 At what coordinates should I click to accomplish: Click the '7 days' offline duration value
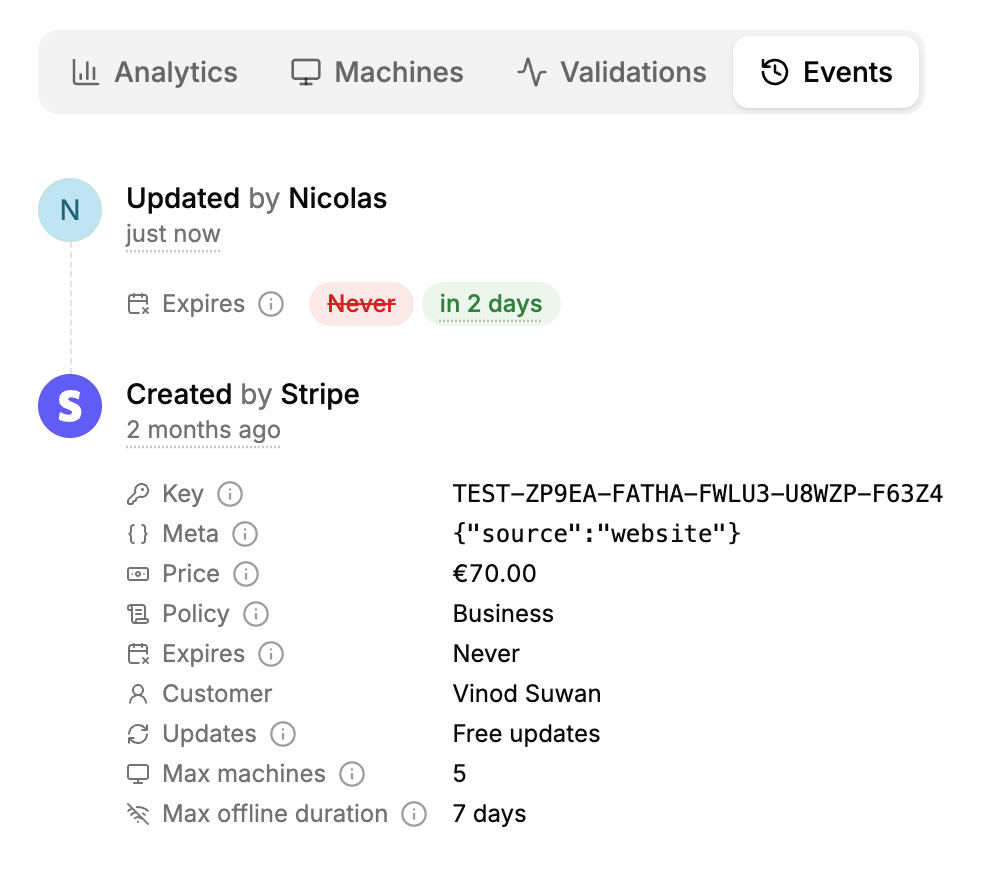(x=489, y=814)
